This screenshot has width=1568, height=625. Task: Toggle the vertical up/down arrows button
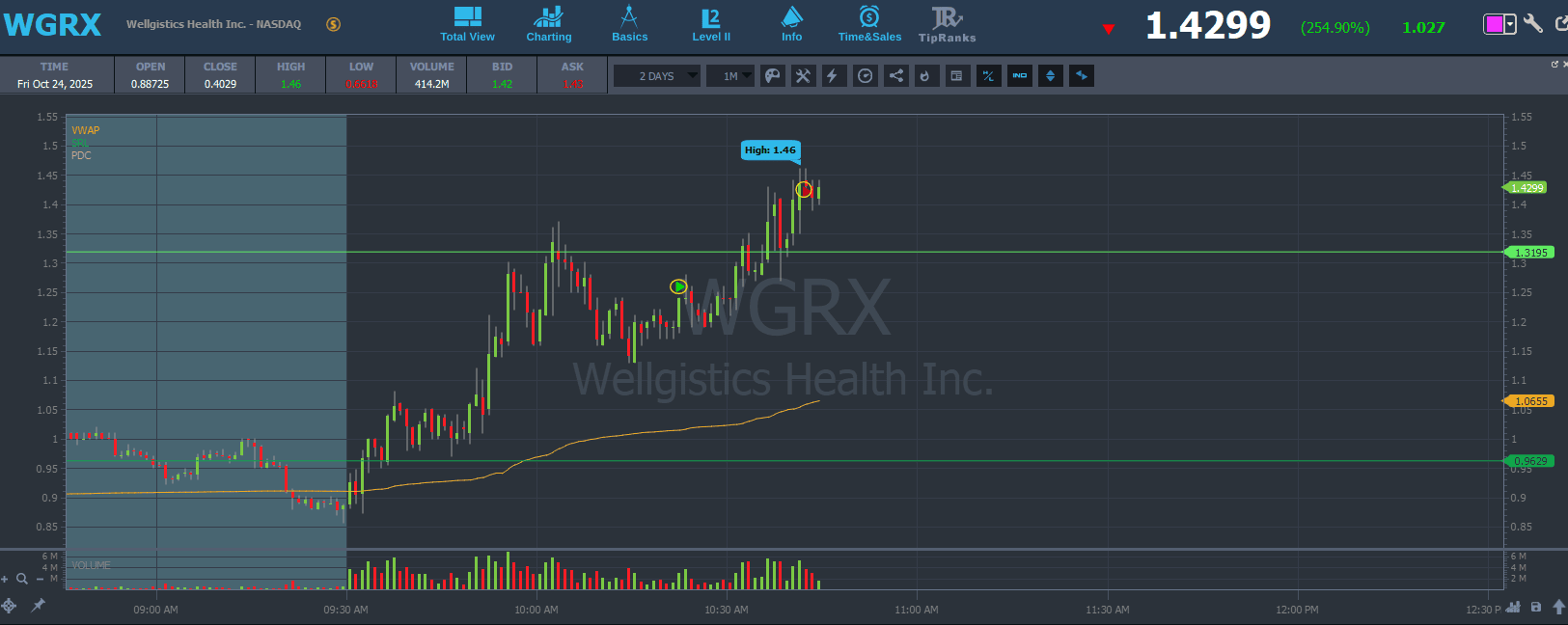1051,76
